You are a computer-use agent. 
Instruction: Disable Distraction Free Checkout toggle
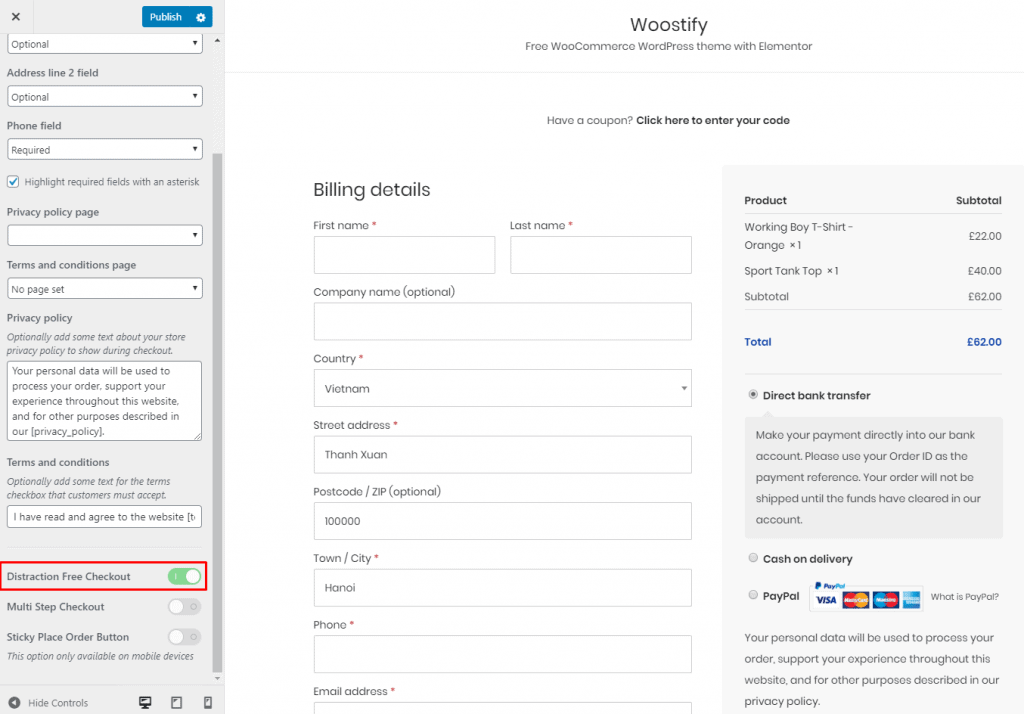(x=184, y=576)
